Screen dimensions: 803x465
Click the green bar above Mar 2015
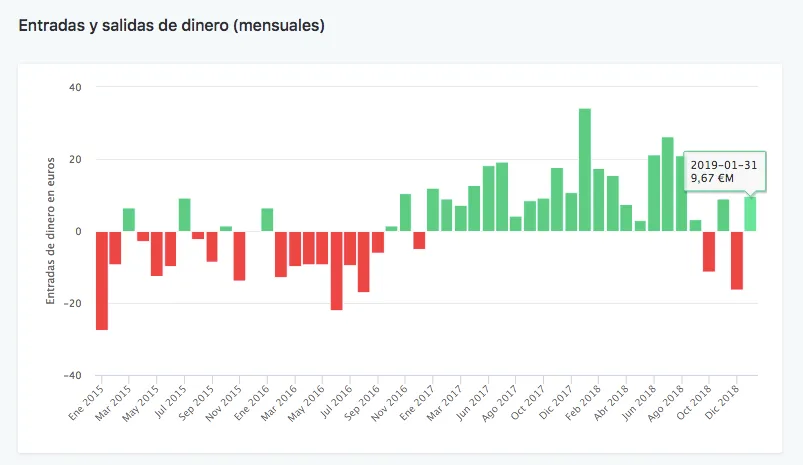(129, 219)
